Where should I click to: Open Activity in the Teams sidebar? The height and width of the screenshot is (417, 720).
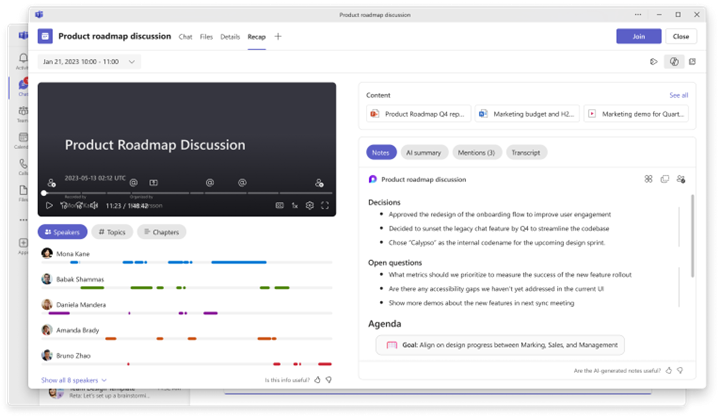(x=23, y=61)
